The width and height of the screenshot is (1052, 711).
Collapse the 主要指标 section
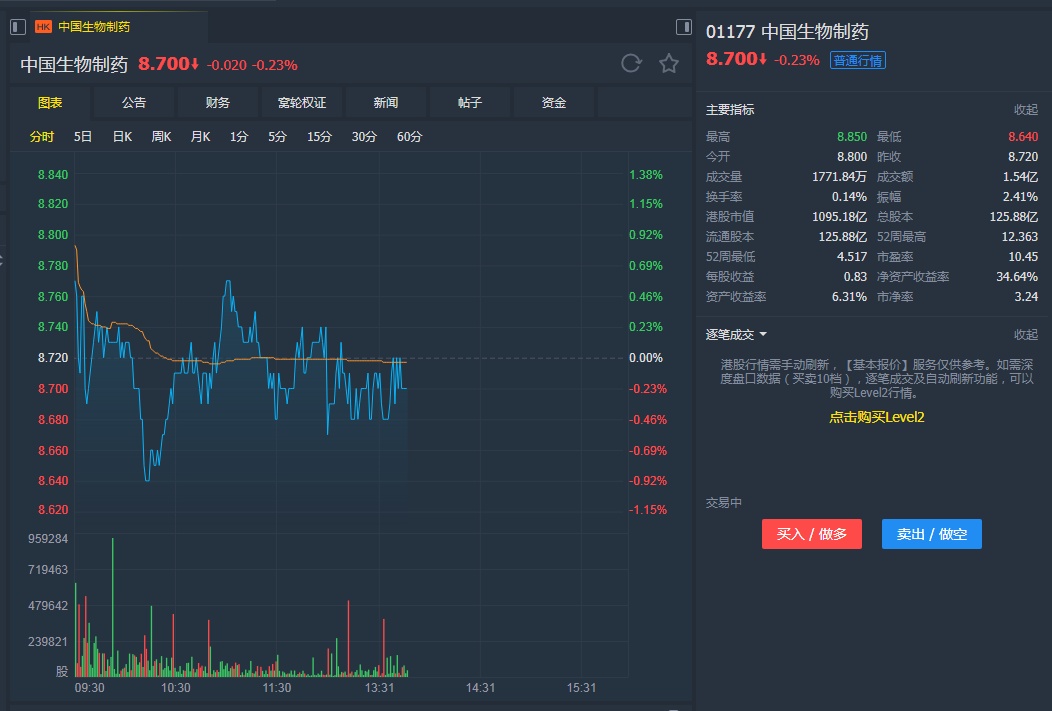pos(1026,109)
